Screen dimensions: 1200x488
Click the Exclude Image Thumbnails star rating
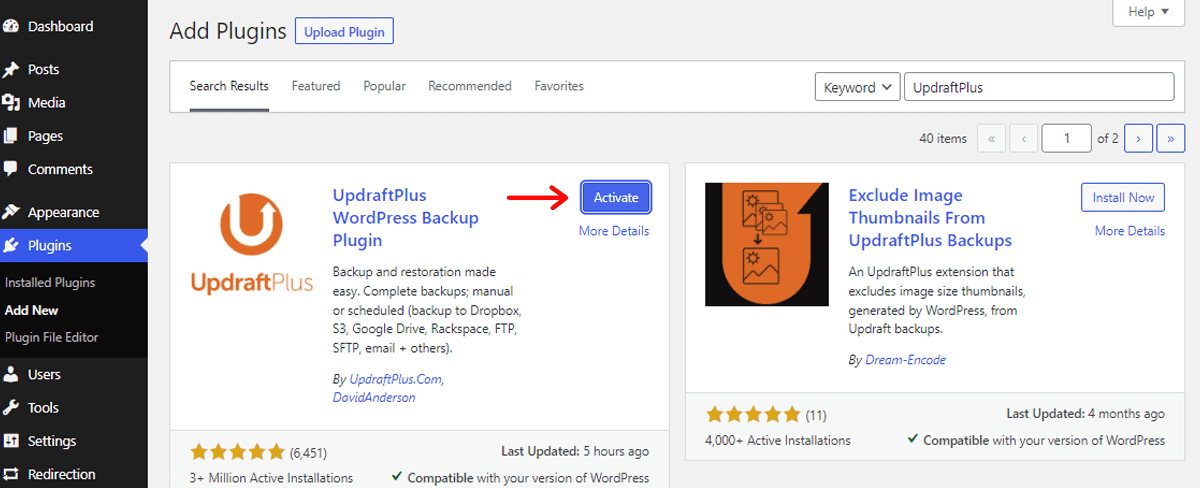click(x=753, y=414)
